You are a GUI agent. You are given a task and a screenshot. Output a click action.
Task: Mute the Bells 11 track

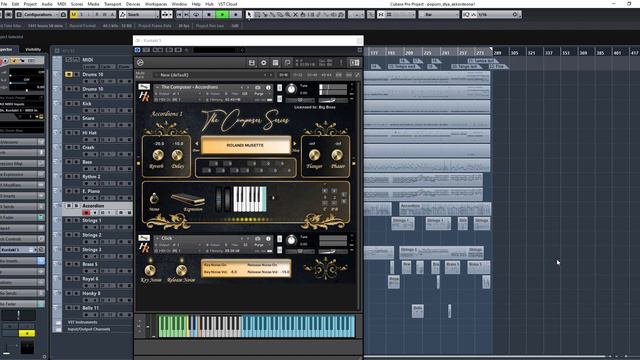click(x=69, y=307)
